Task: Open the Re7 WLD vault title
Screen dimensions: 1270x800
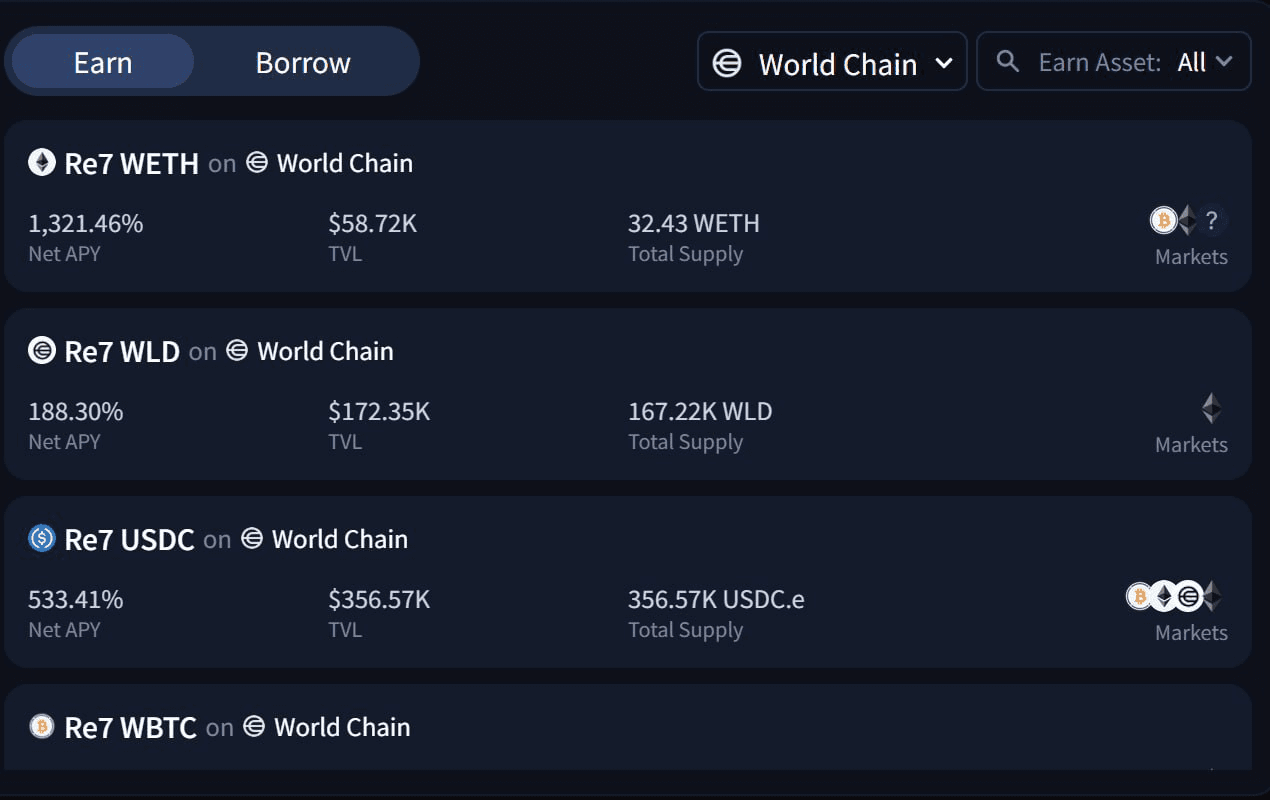Action: pos(122,351)
